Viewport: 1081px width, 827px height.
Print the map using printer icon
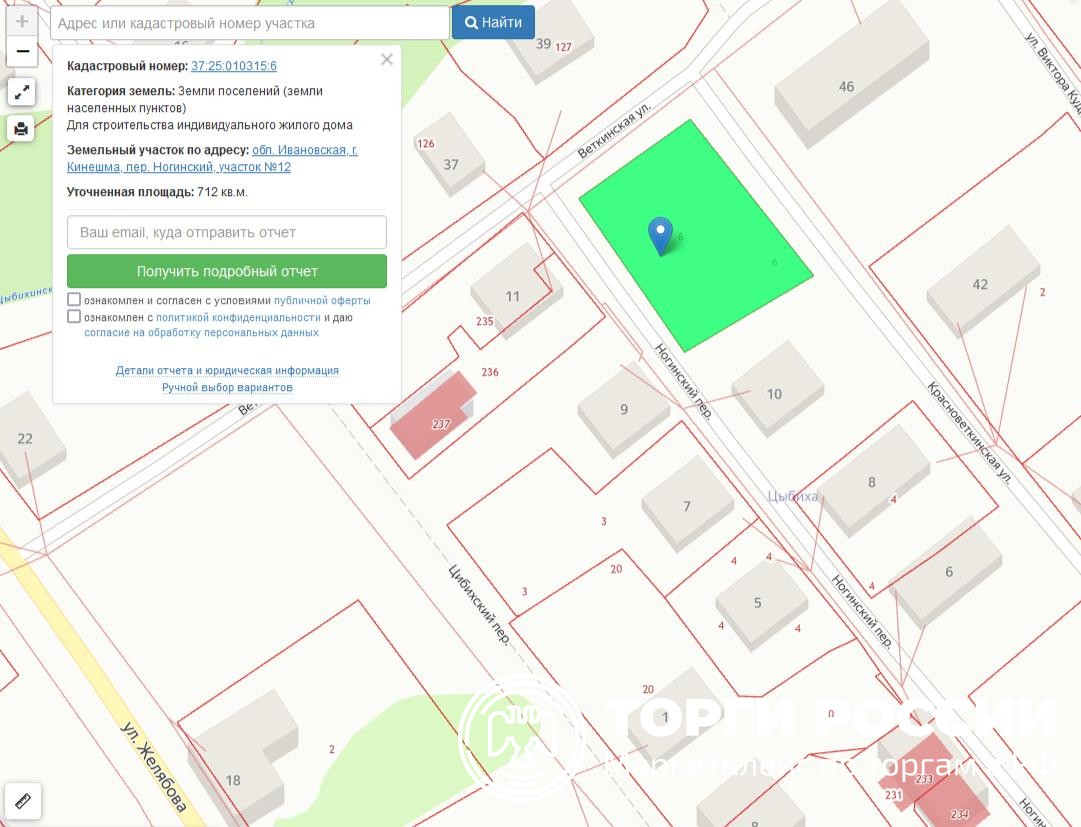tap(22, 128)
